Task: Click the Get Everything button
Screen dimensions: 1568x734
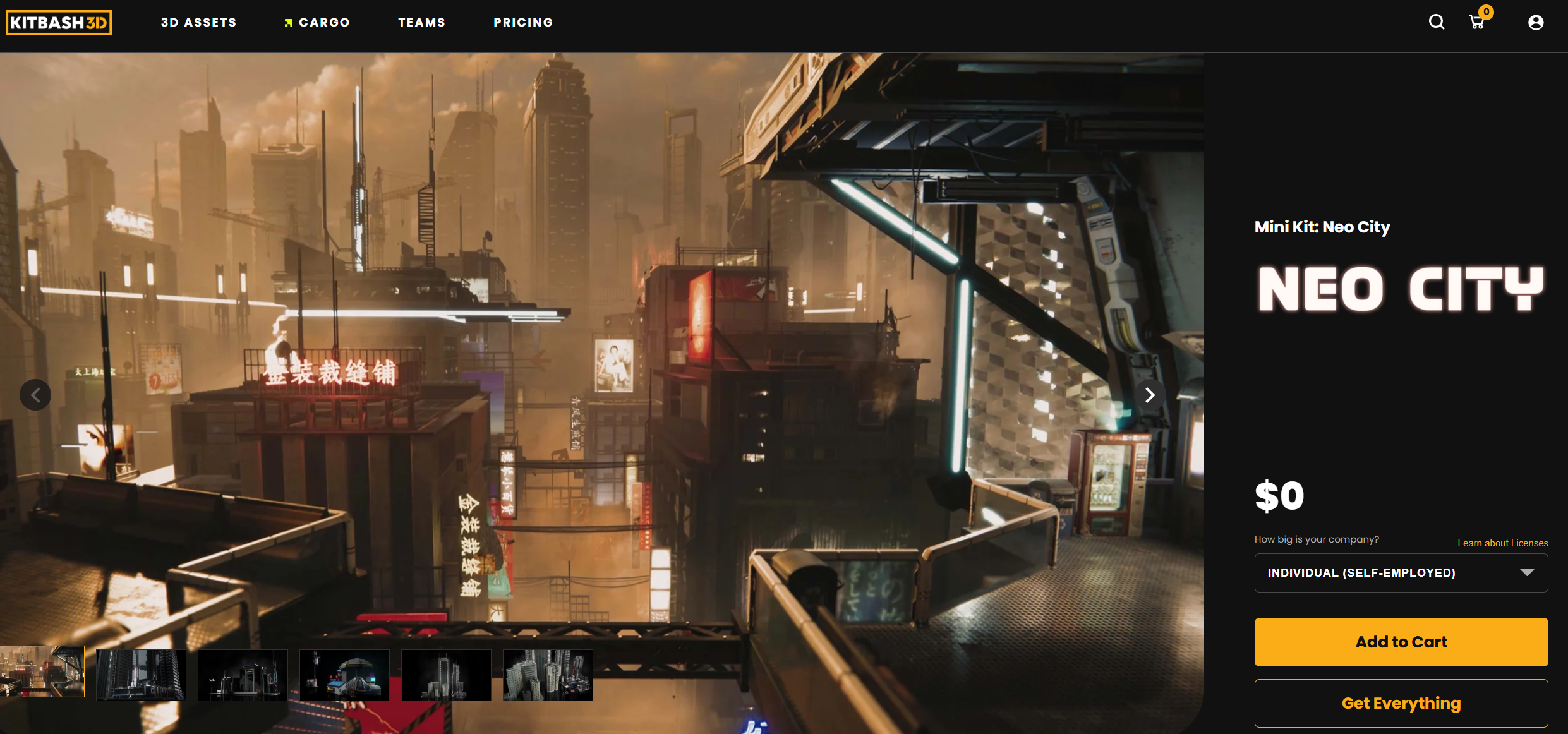Action: tap(1401, 703)
